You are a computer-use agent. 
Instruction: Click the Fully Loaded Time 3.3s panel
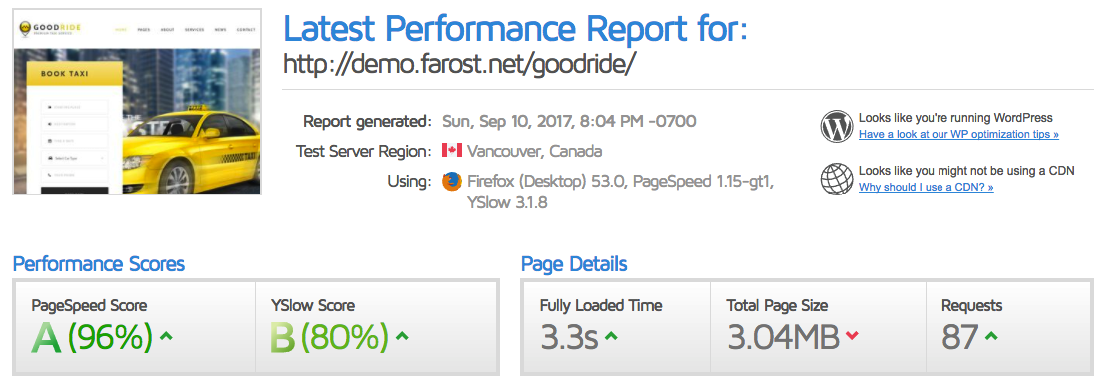617,327
